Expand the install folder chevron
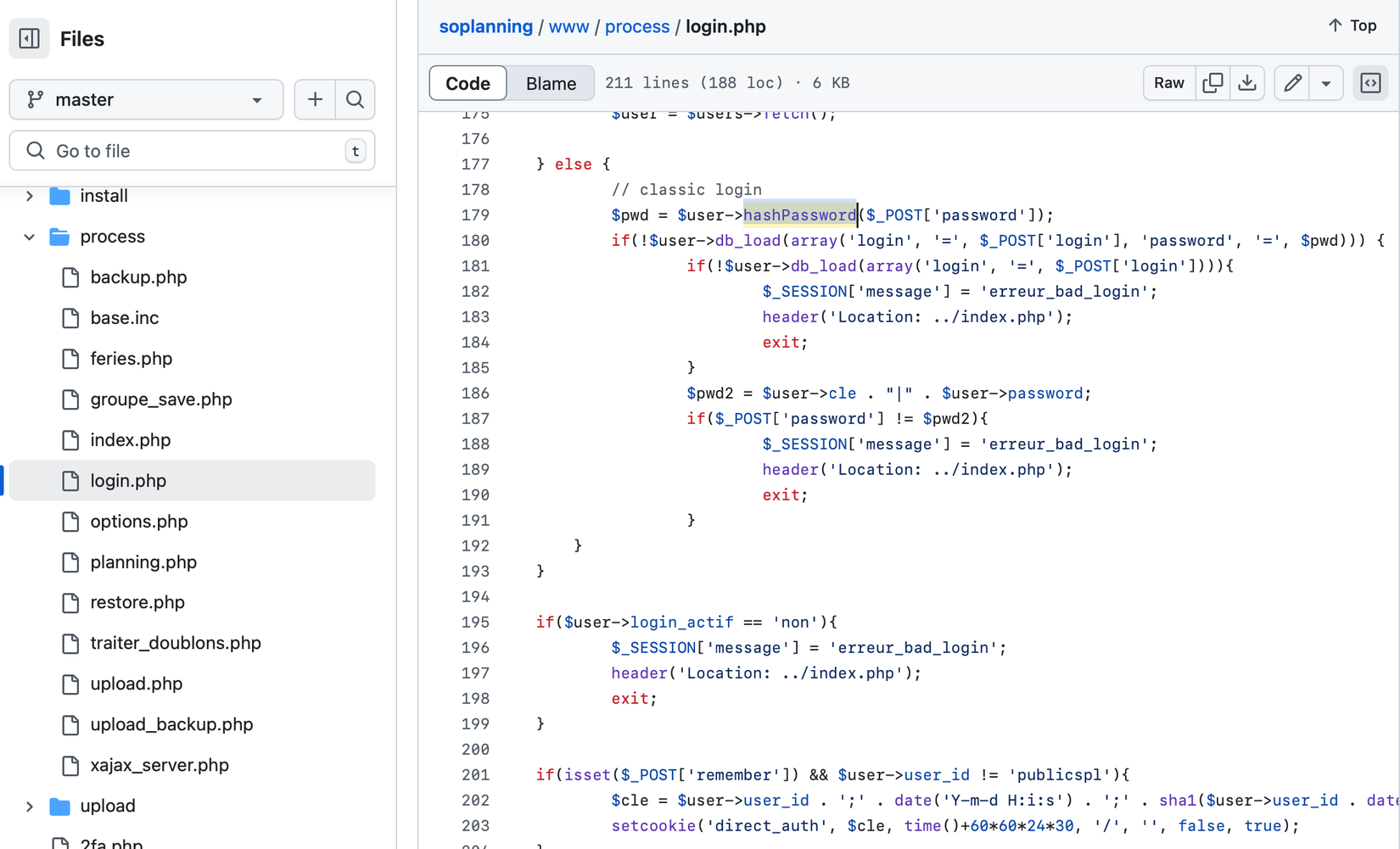This screenshot has height=849, width=1400. tap(30, 196)
